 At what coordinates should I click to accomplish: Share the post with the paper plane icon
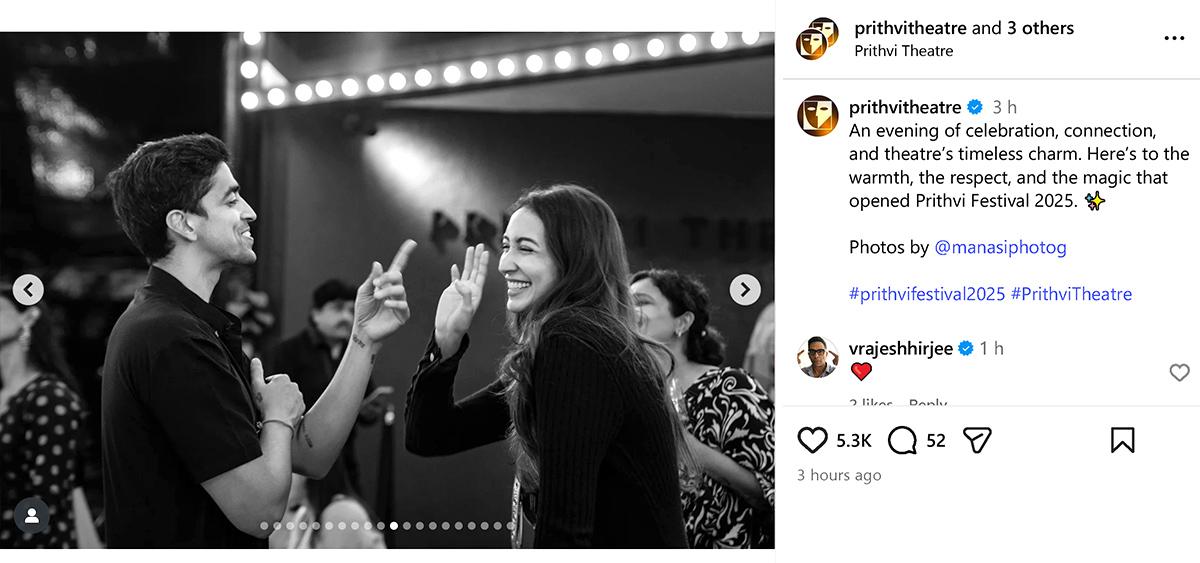tap(977, 440)
